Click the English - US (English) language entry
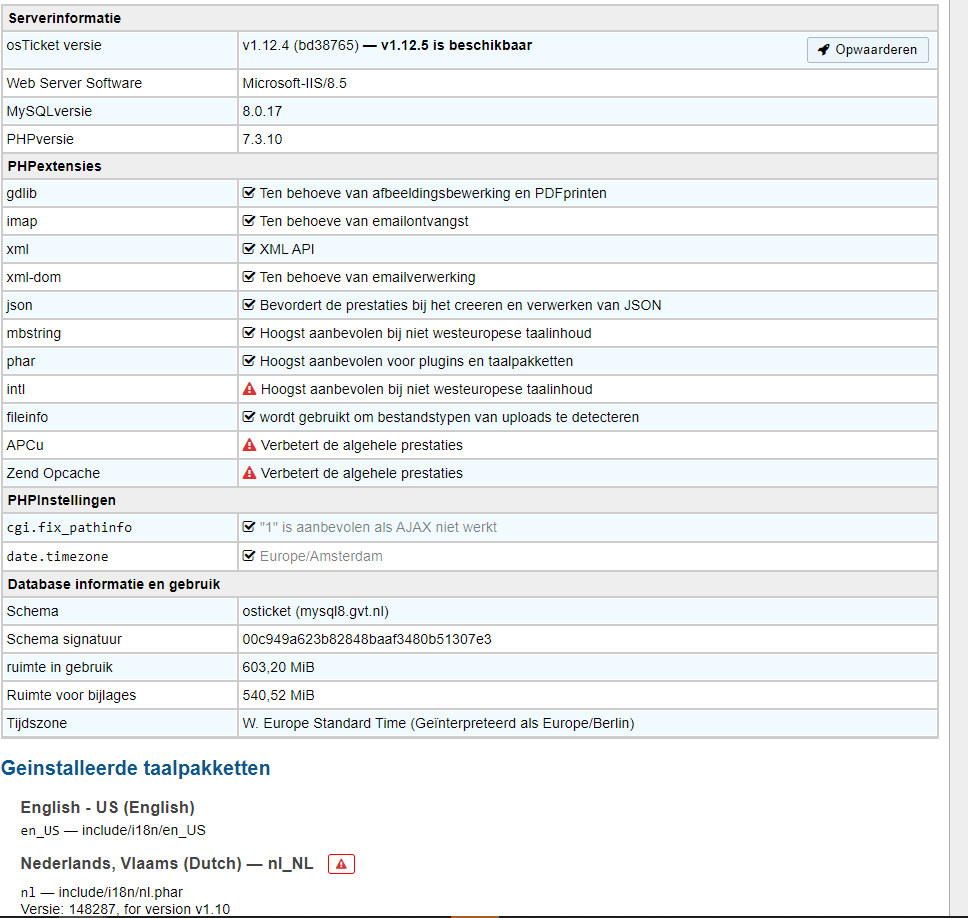The width and height of the screenshot is (968, 918). (107, 807)
